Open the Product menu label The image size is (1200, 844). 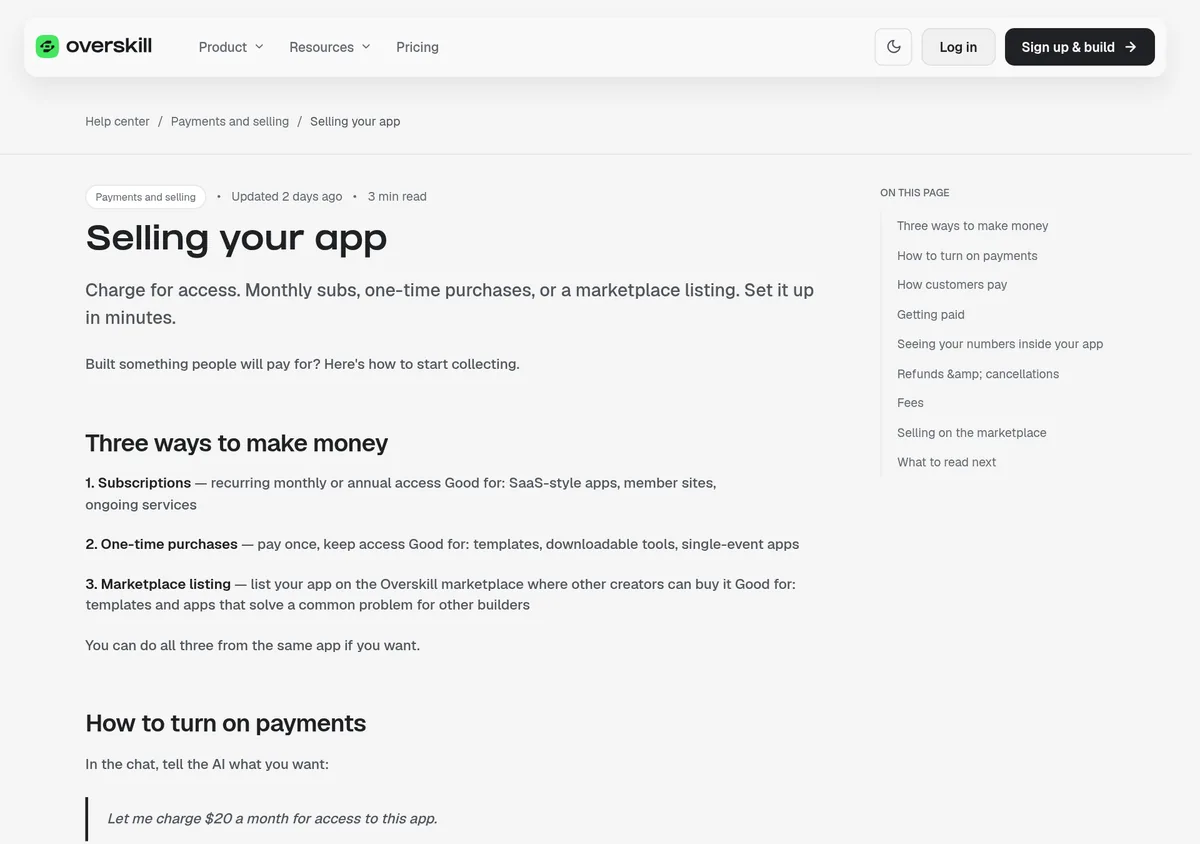pyautogui.click(x=223, y=47)
